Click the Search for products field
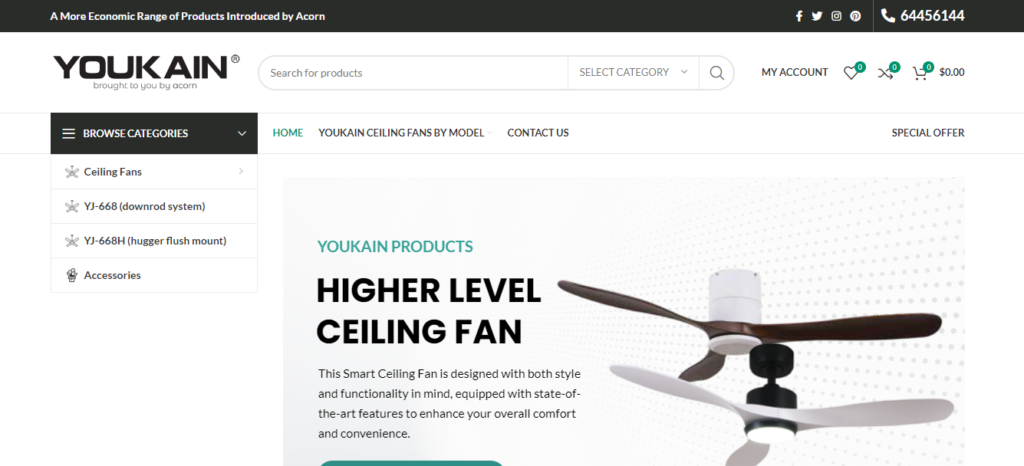 (413, 72)
